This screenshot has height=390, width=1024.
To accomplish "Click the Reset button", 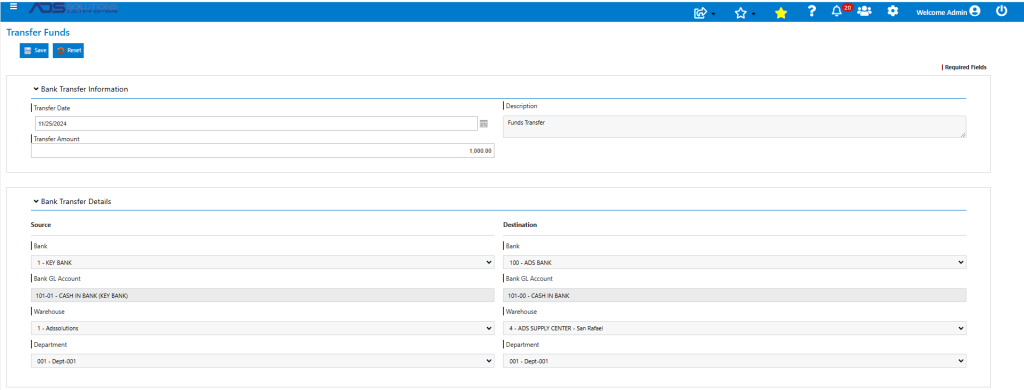I will point(68,50).
